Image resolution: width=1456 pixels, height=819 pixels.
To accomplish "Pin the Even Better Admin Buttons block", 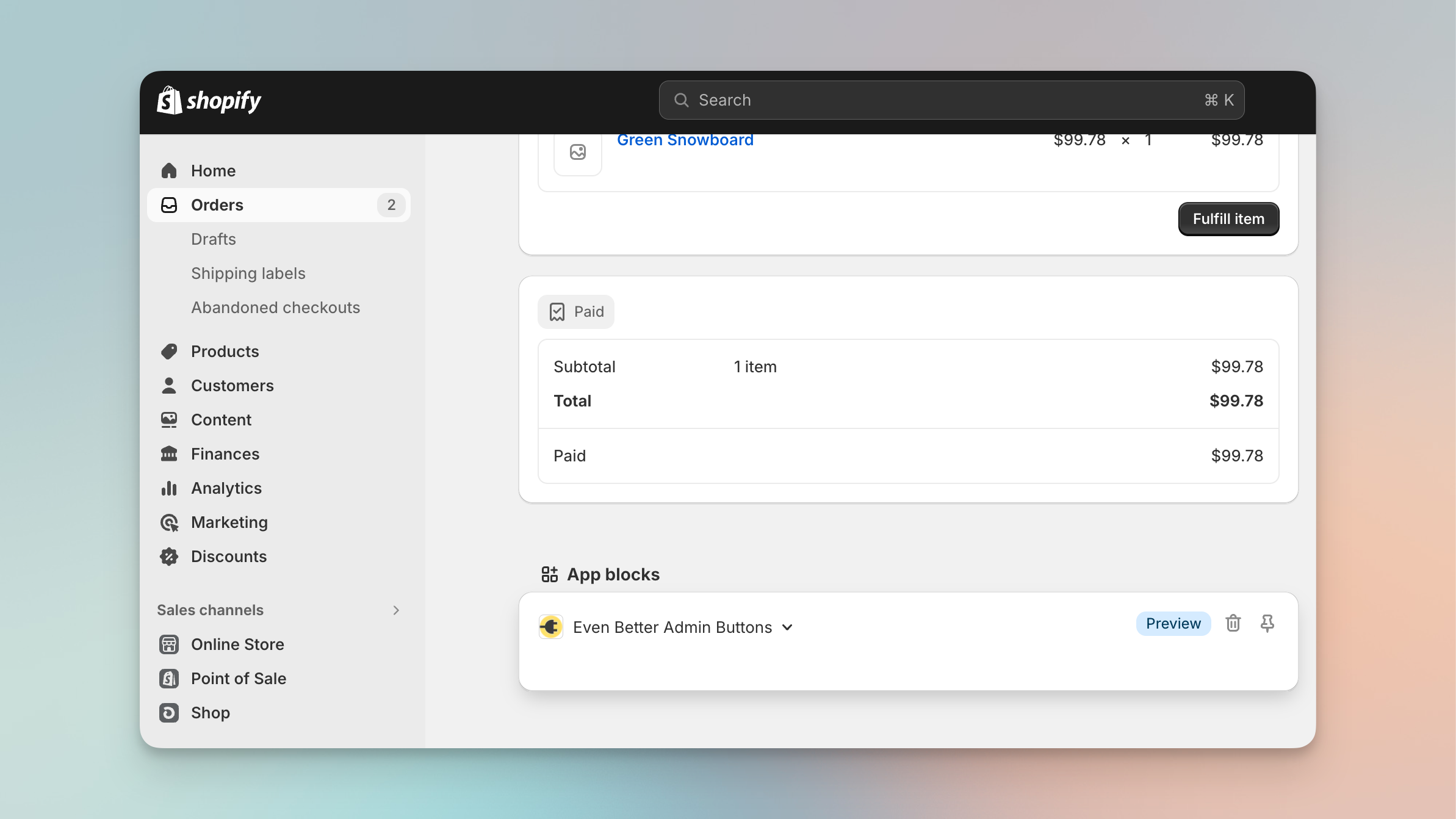I will coord(1267,623).
